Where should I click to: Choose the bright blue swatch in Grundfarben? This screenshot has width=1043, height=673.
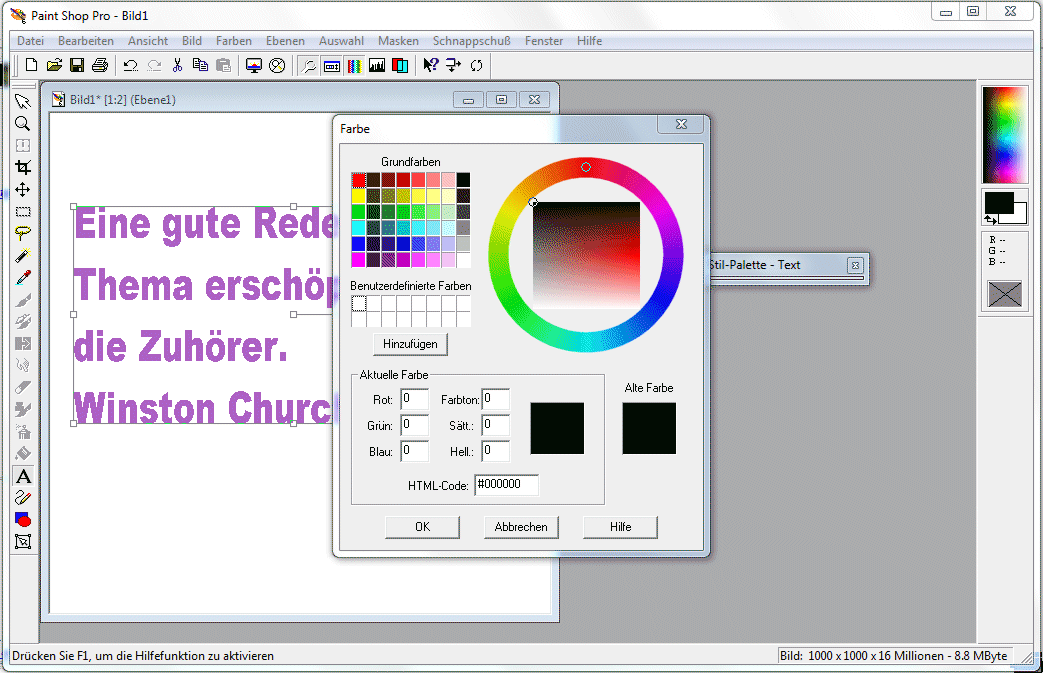tap(359, 243)
